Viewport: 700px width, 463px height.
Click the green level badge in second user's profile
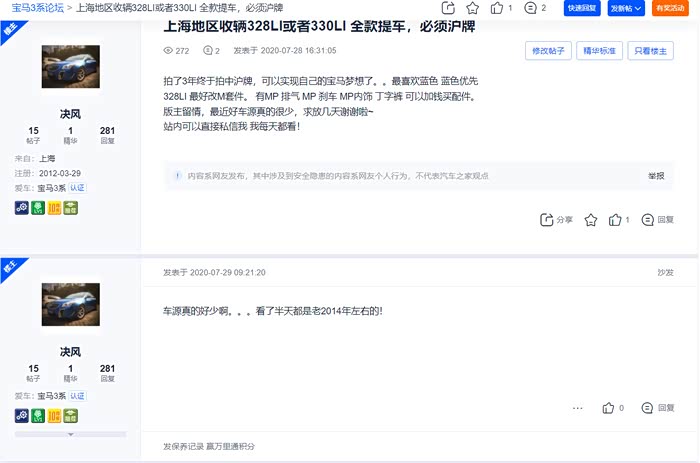(38, 415)
